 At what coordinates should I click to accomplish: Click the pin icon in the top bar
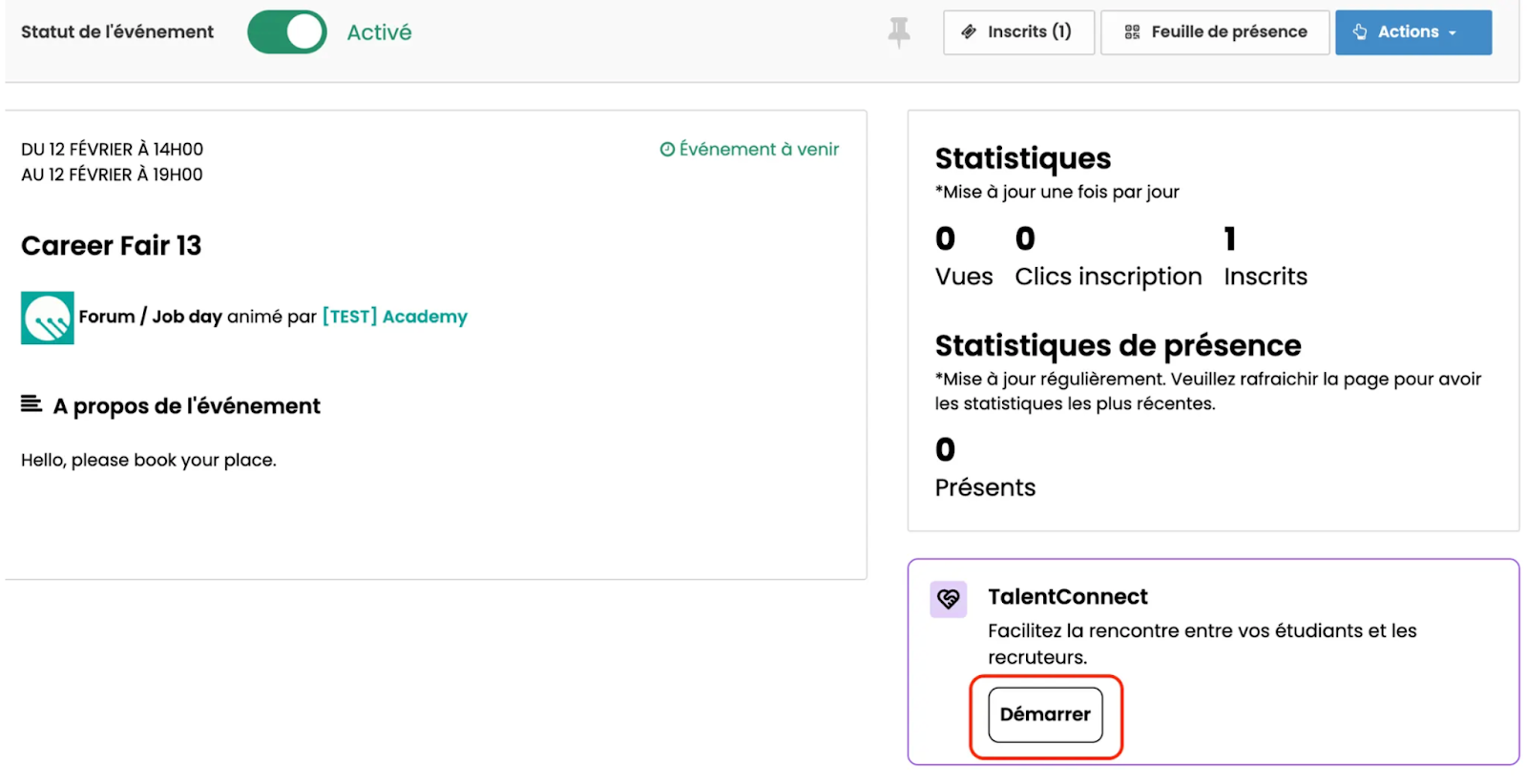click(898, 32)
